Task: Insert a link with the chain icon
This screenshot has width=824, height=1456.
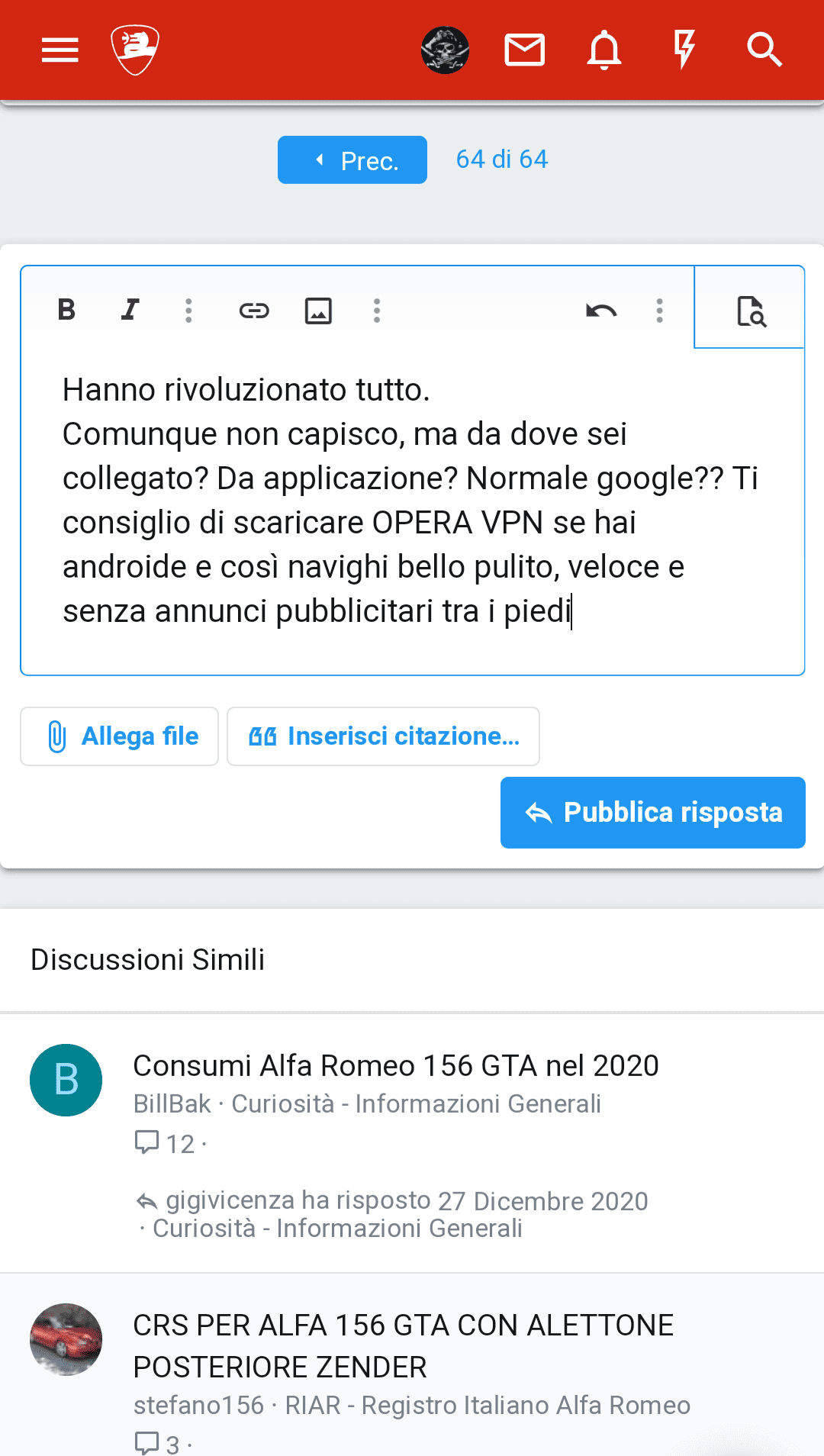Action: tap(254, 310)
